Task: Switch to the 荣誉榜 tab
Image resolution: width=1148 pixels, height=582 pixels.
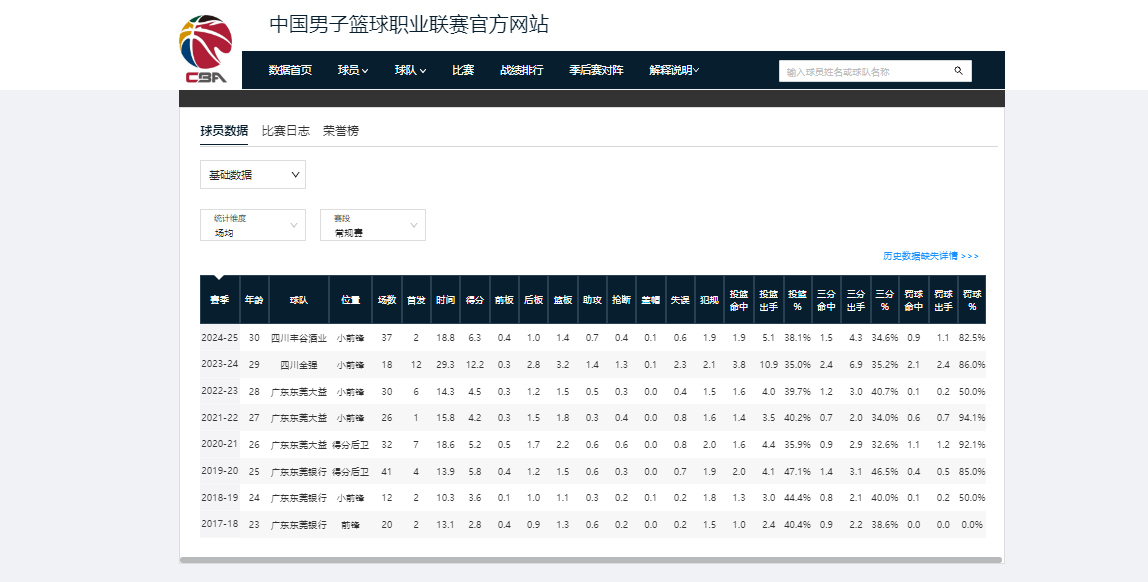Action: pyautogui.click(x=341, y=131)
